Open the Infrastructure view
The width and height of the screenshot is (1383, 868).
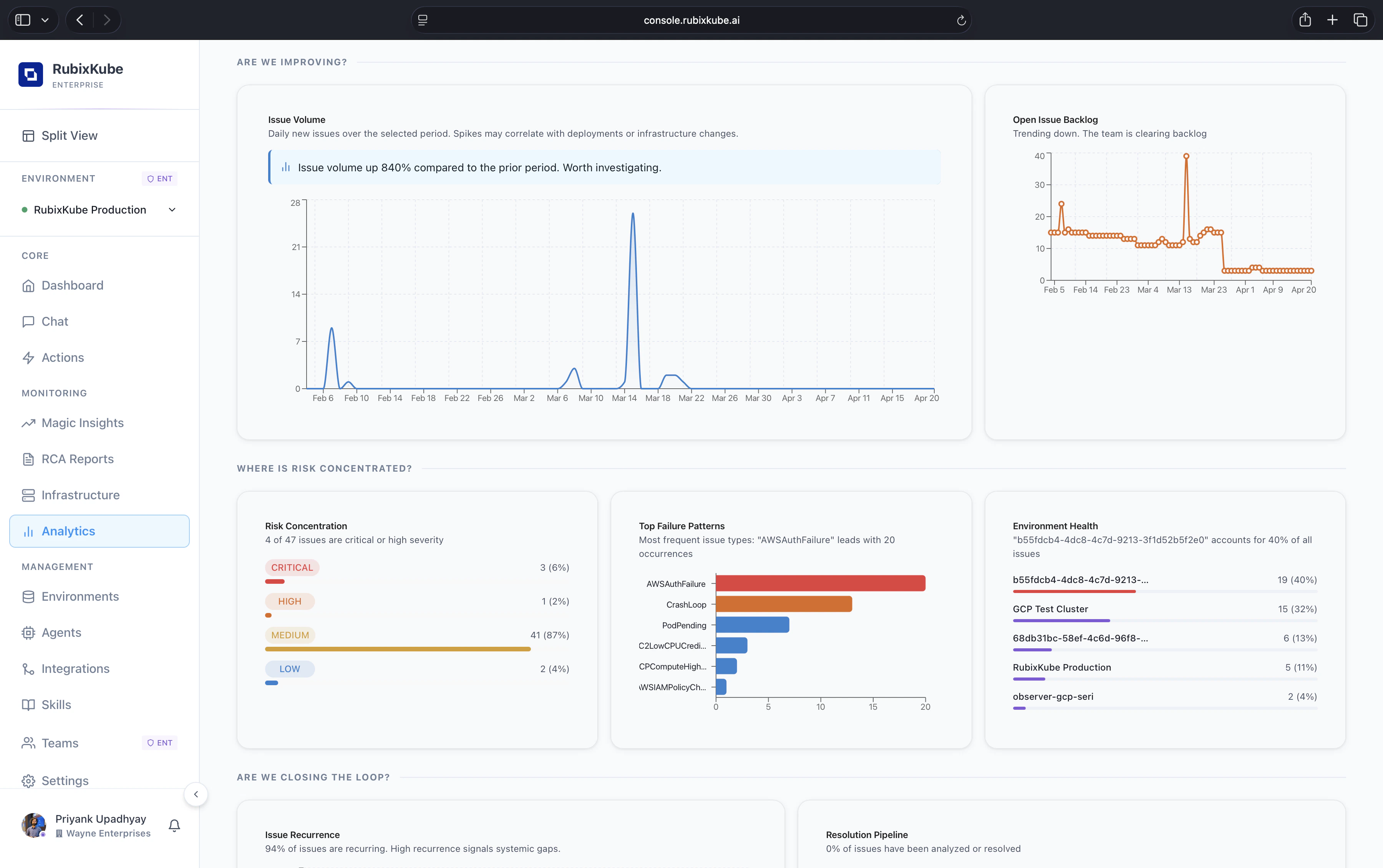click(x=80, y=495)
